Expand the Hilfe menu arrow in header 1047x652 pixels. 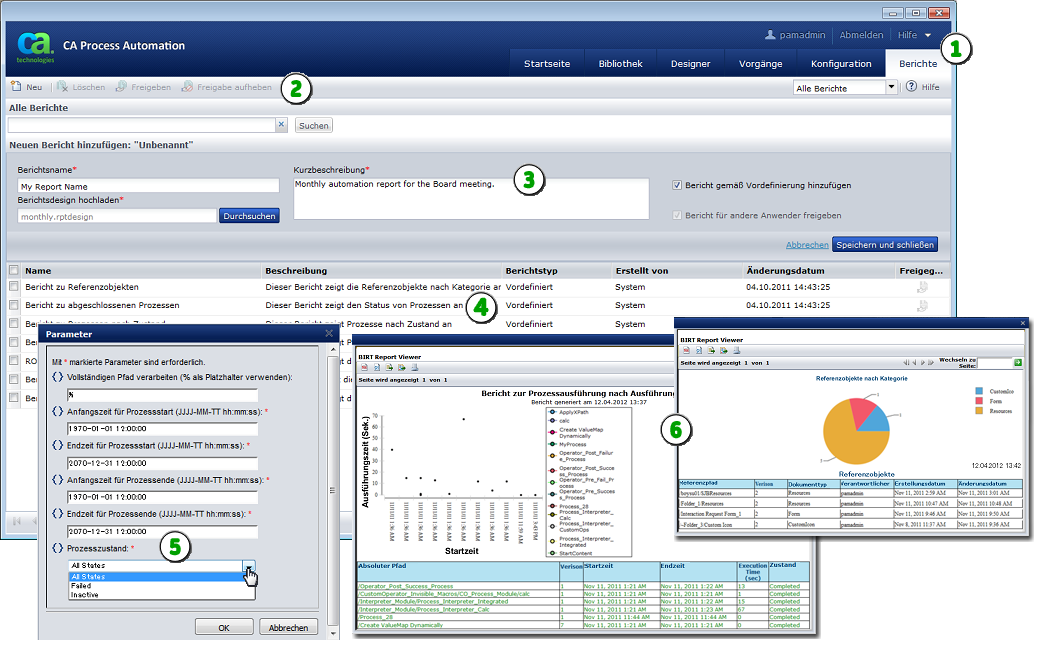(928, 35)
